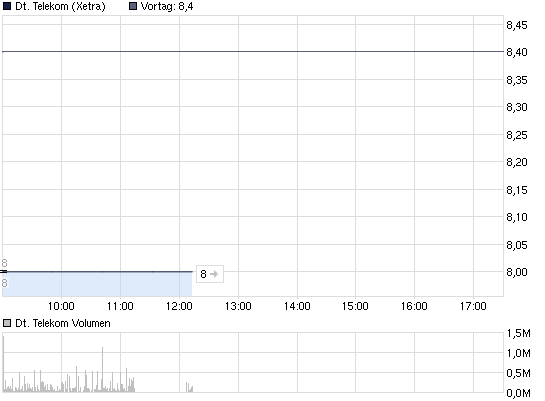Click the 11:00 time axis label
The width and height of the screenshot is (545, 401).
(x=120, y=306)
